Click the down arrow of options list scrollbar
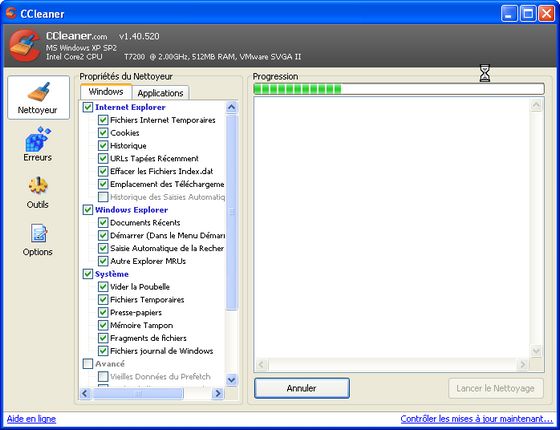This screenshot has width=560, height=430. click(231, 380)
